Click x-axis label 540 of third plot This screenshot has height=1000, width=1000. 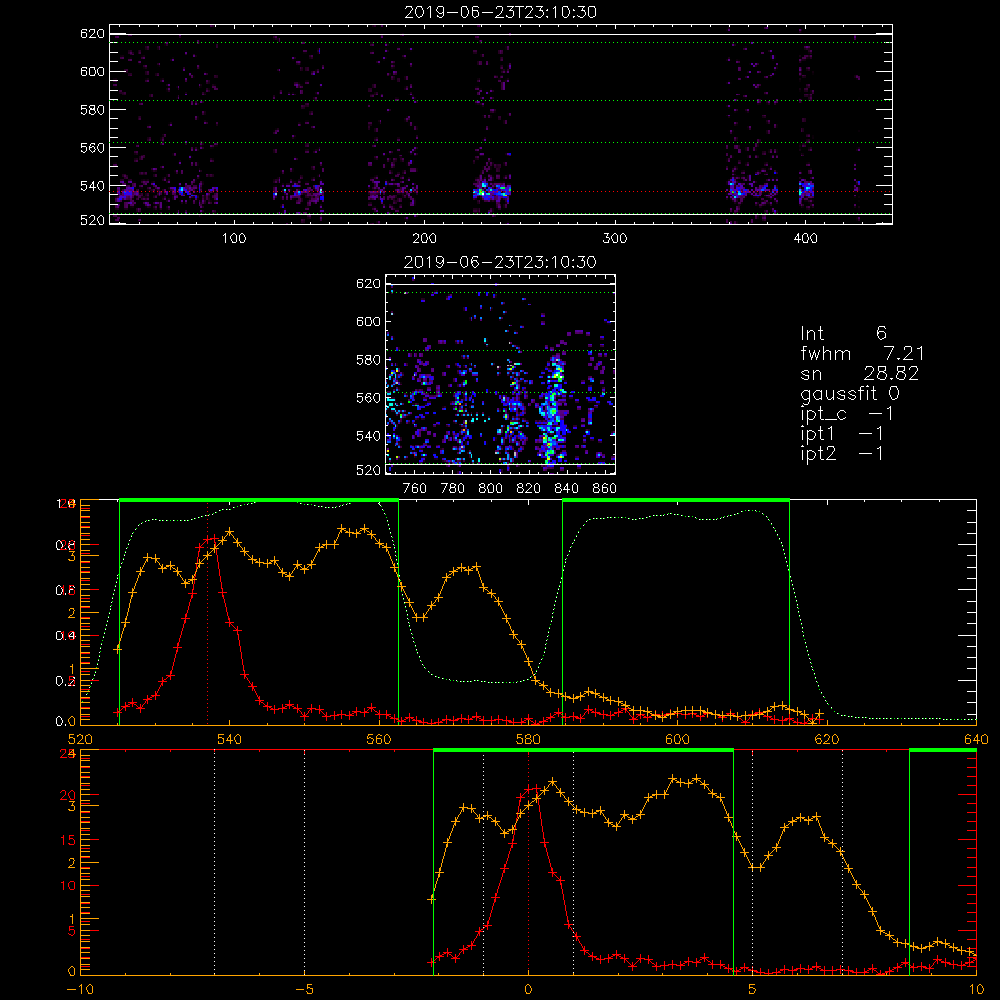coord(230,739)
